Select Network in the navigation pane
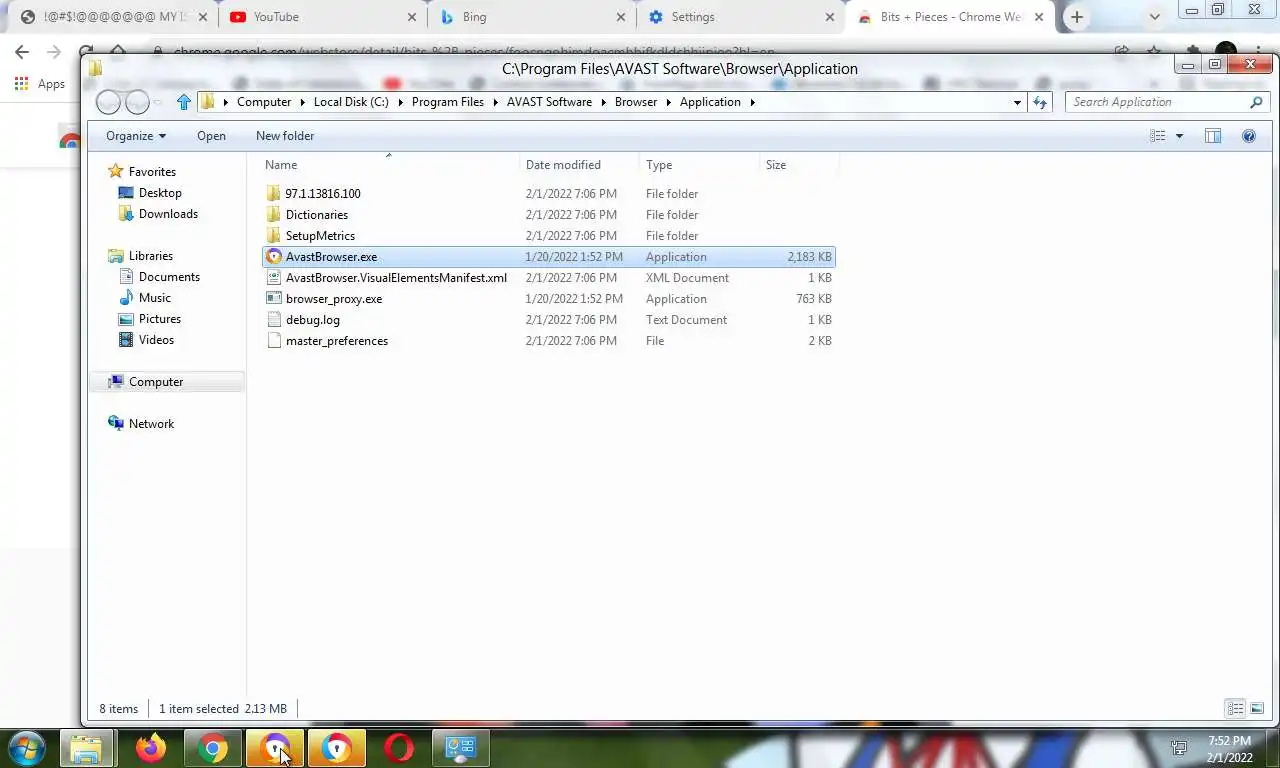The image size is (1280, 768). click(x=151, y=424)
